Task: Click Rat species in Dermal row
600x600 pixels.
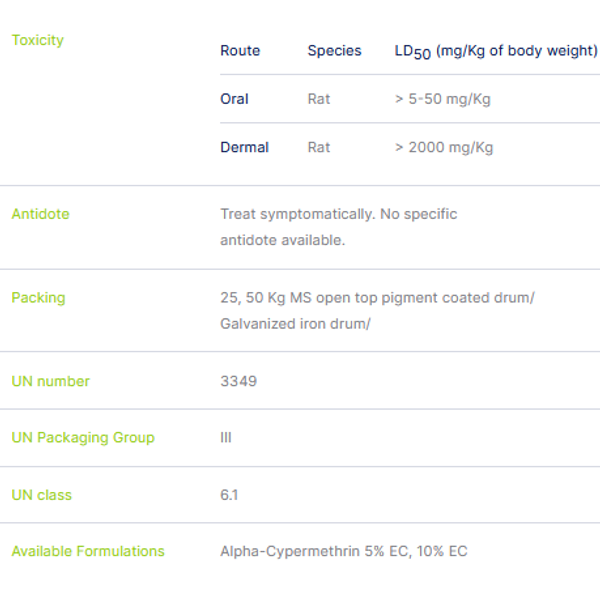Action: click(319, 147)
